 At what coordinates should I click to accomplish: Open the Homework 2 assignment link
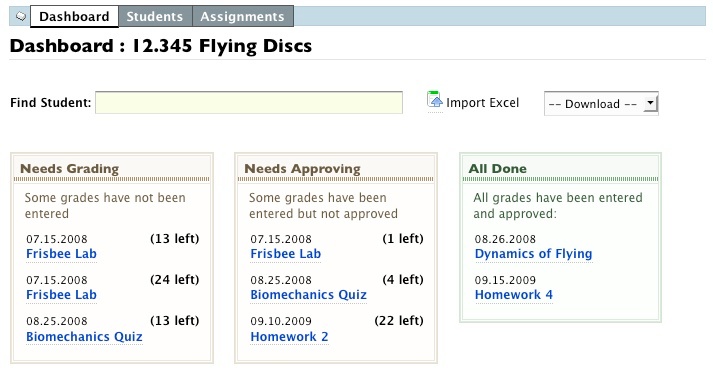[x=289, y=336]
